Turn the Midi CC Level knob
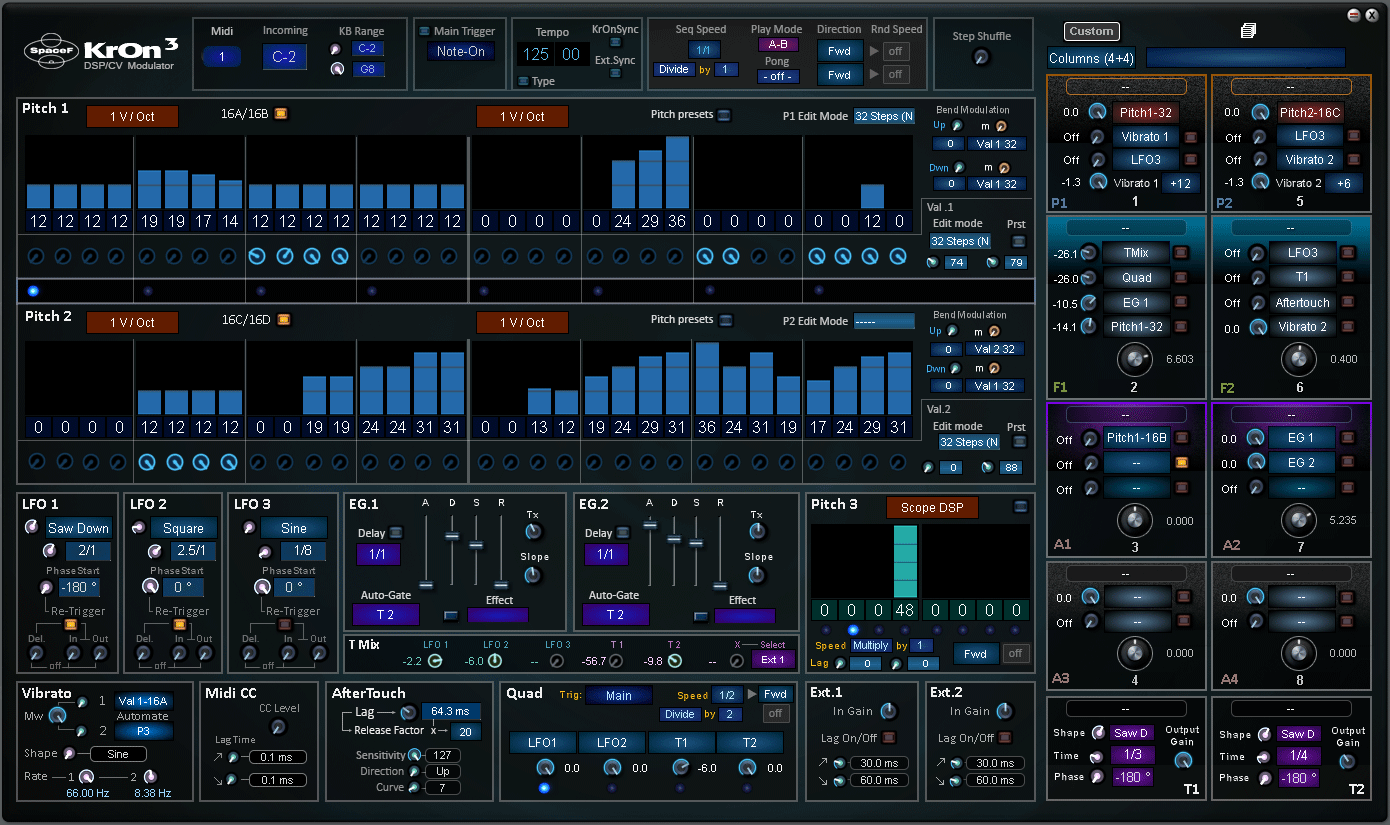 (279, 727)
